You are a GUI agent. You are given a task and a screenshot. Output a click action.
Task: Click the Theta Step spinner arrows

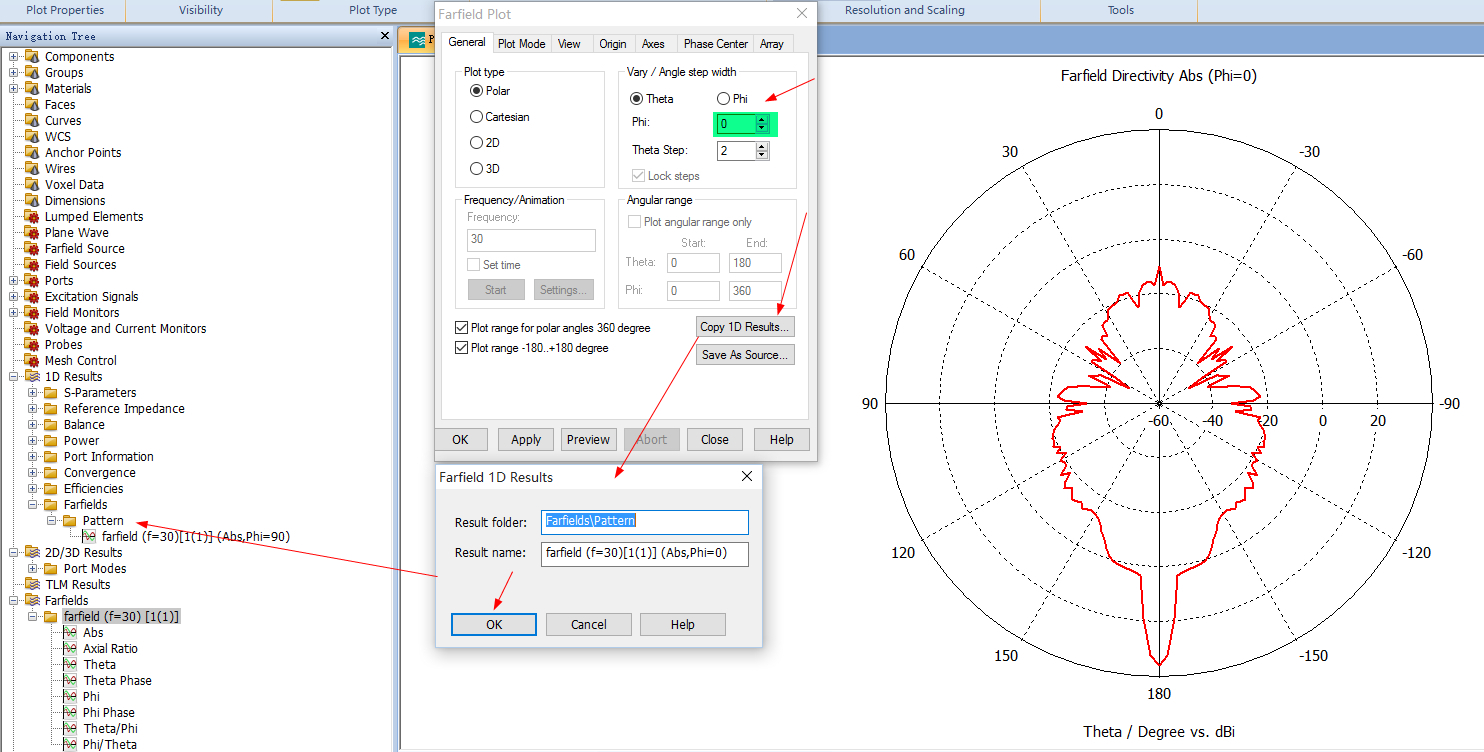pos(762,150)
